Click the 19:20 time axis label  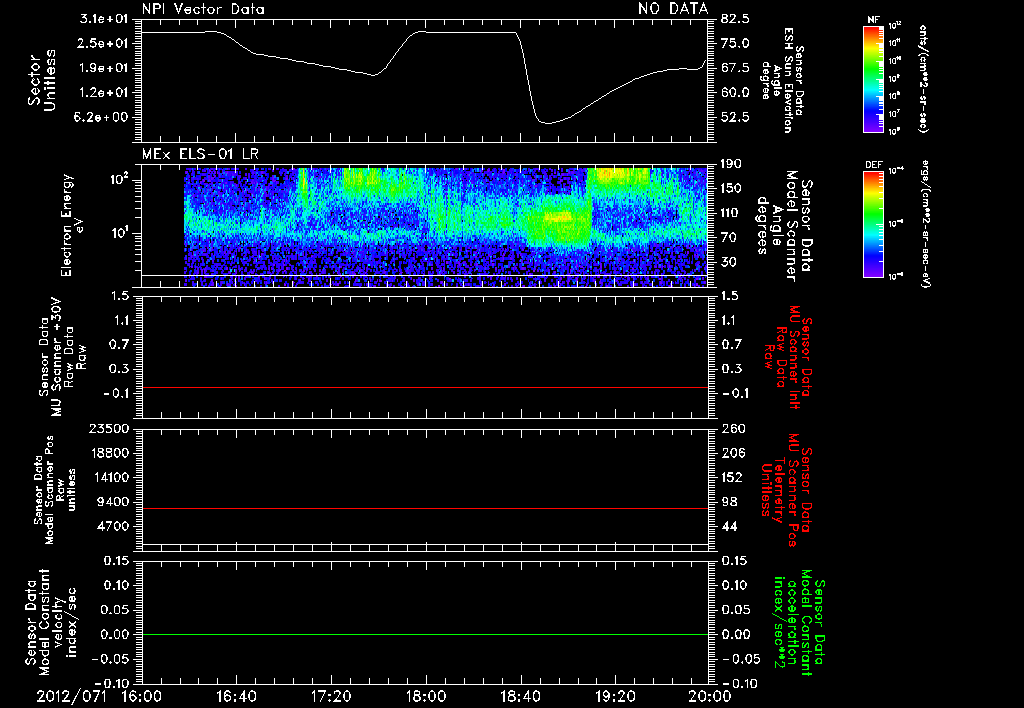pyautogui.click(x=615, y=696)
